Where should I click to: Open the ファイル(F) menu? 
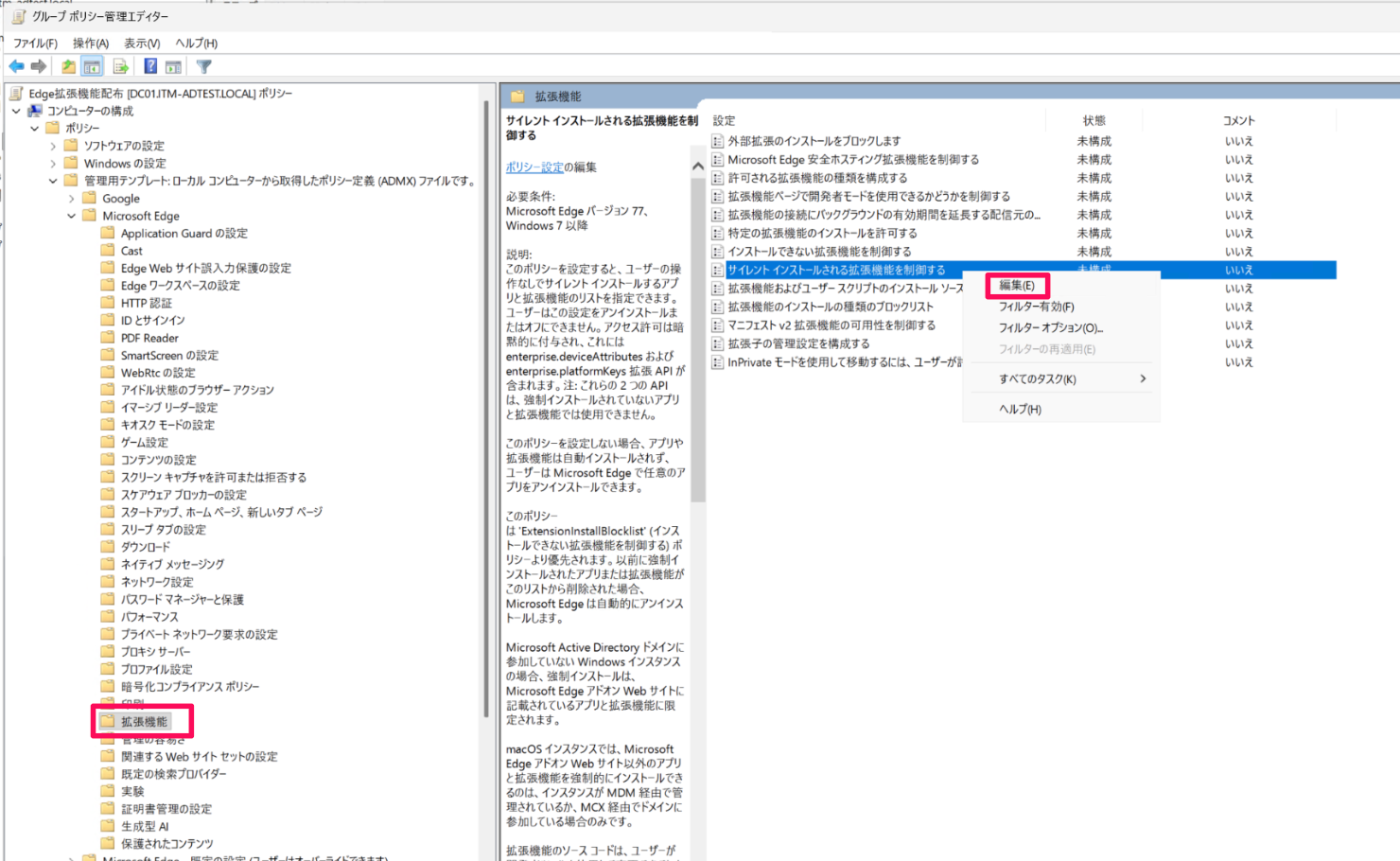point(35,44)
